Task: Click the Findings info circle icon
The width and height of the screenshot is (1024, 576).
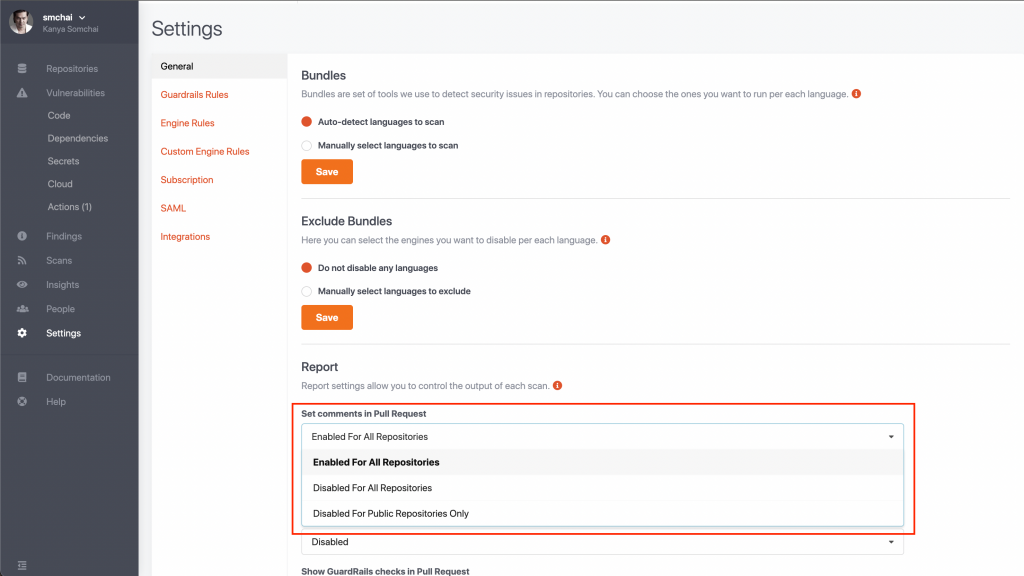Action: tap(22, 236)
